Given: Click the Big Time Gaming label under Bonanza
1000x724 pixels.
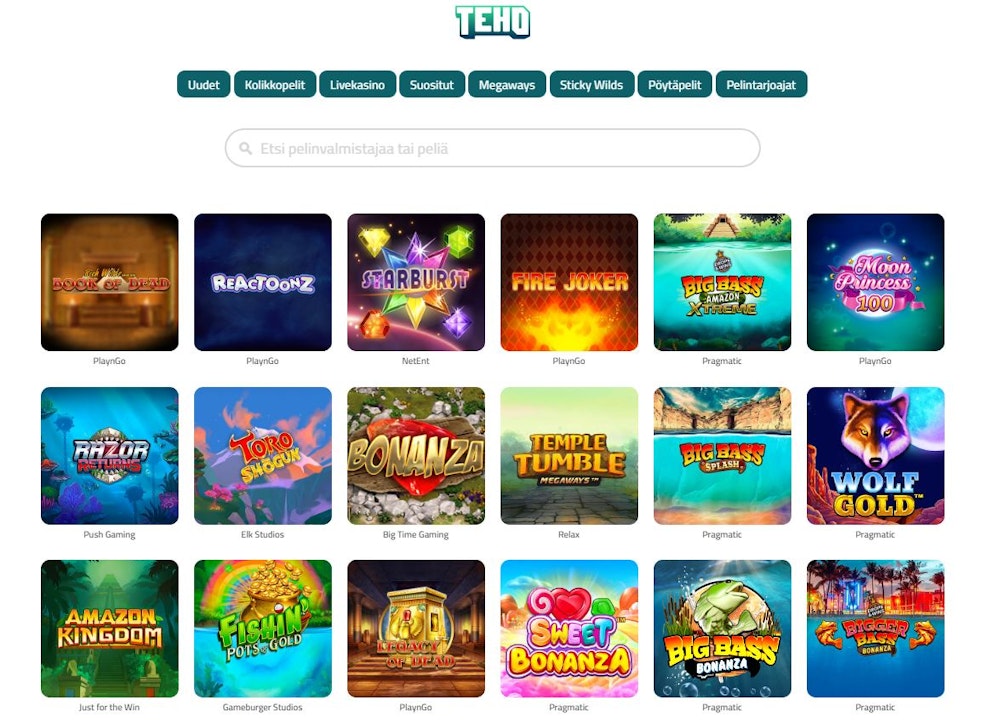Looking at the screenshot, I should point(416,535).
